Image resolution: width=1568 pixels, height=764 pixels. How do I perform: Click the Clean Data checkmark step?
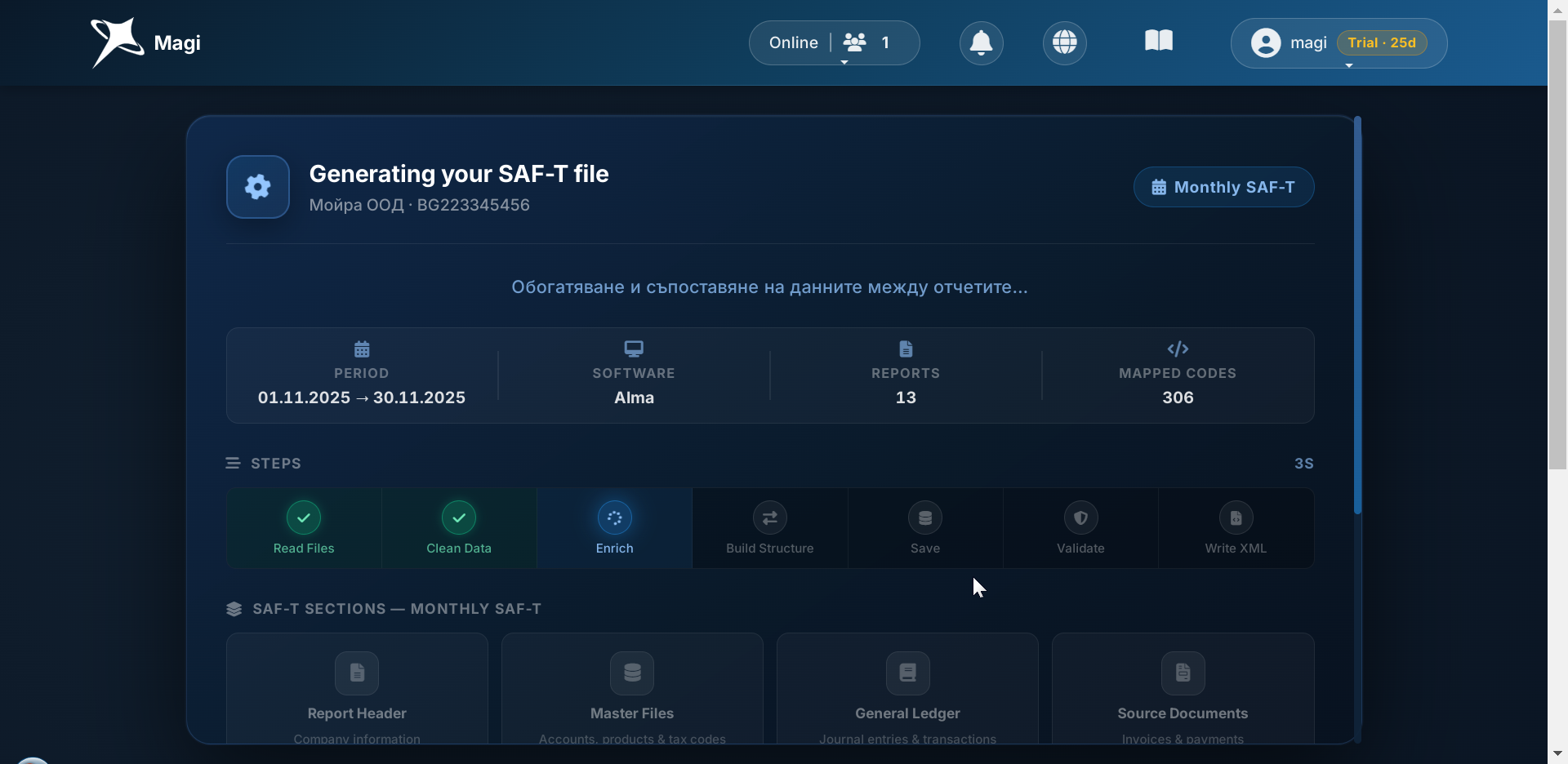click(459, 517)
